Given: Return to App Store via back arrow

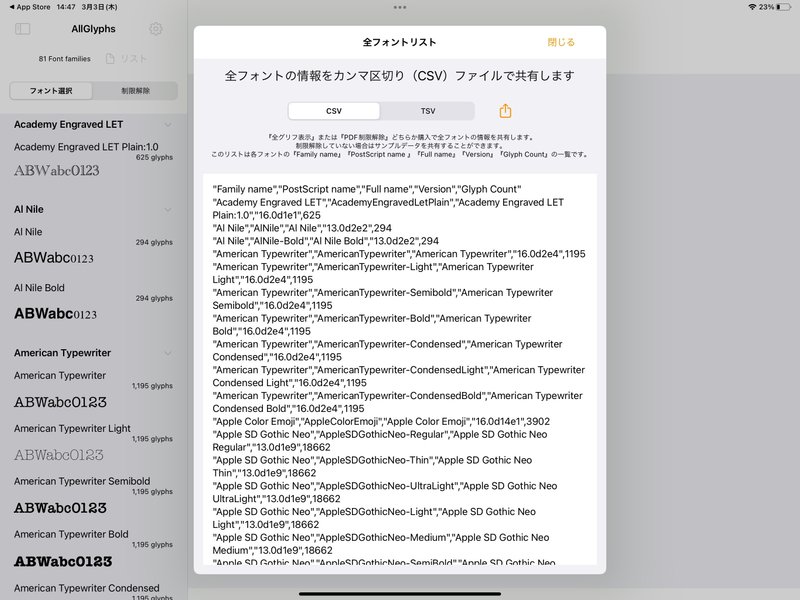Looking at the screenshot, I should 30,7.
